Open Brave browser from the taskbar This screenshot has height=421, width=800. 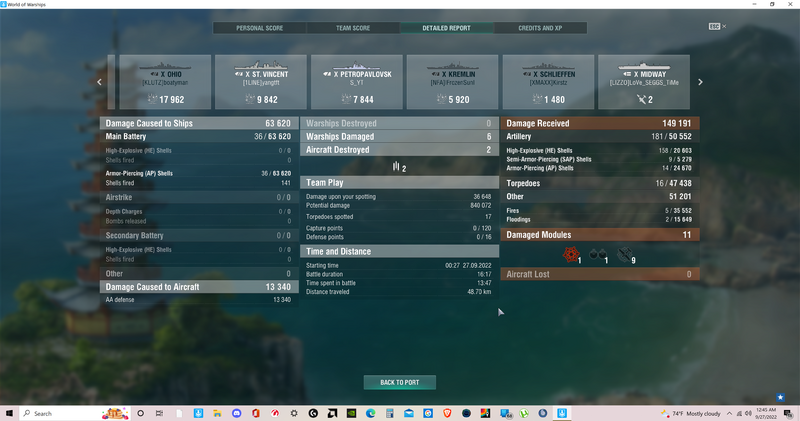point(447,413)
